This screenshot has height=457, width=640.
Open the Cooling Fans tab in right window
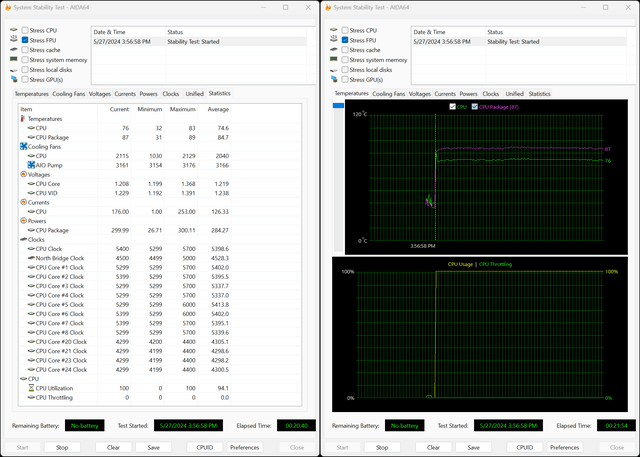389,93
